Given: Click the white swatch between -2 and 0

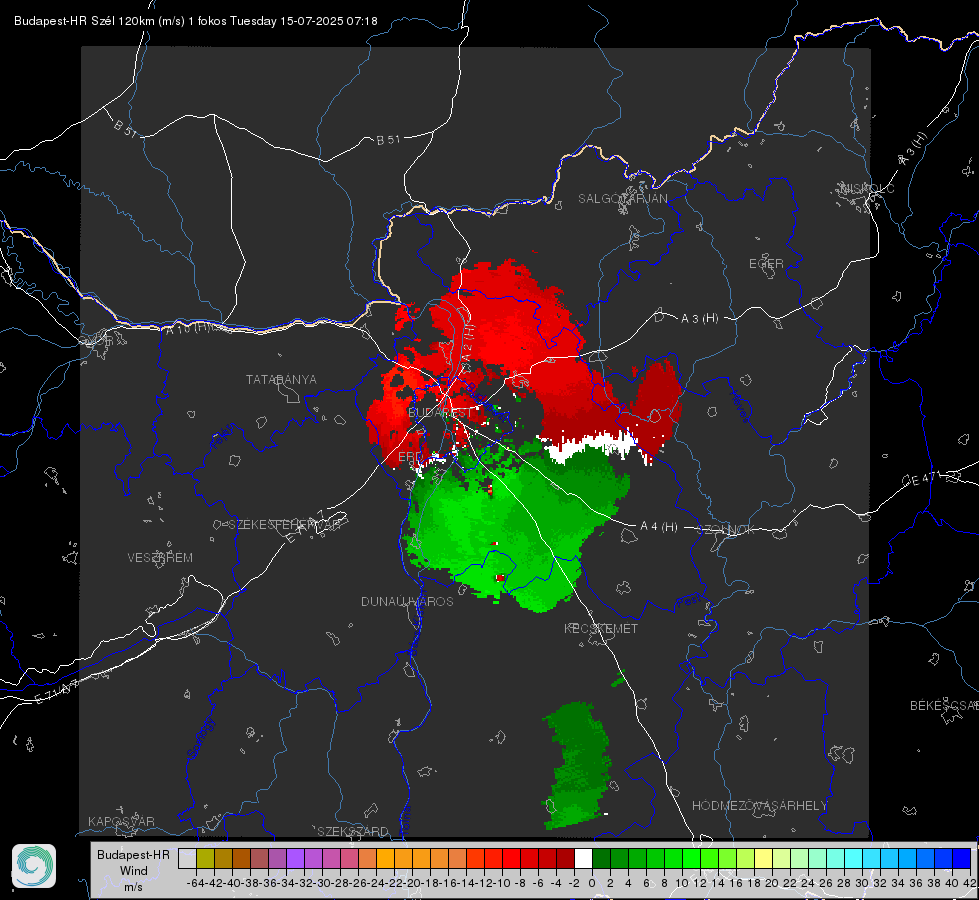Looking at the screenshot, I should pyautogui.click(x=583, y=858).
